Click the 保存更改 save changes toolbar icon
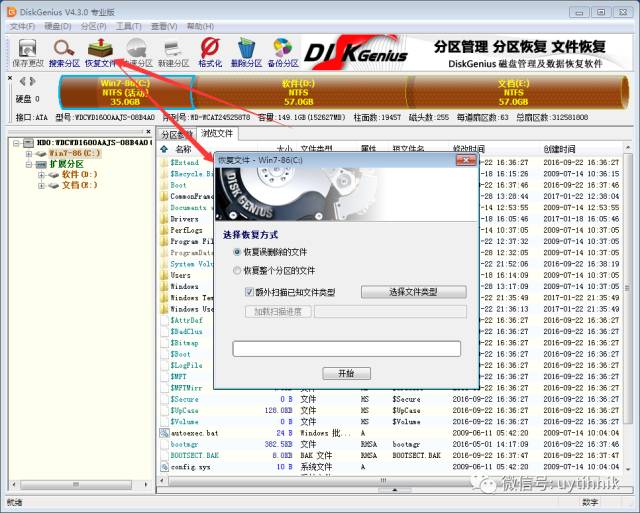This screenshot has height=513, width=640. coord(28,52)
